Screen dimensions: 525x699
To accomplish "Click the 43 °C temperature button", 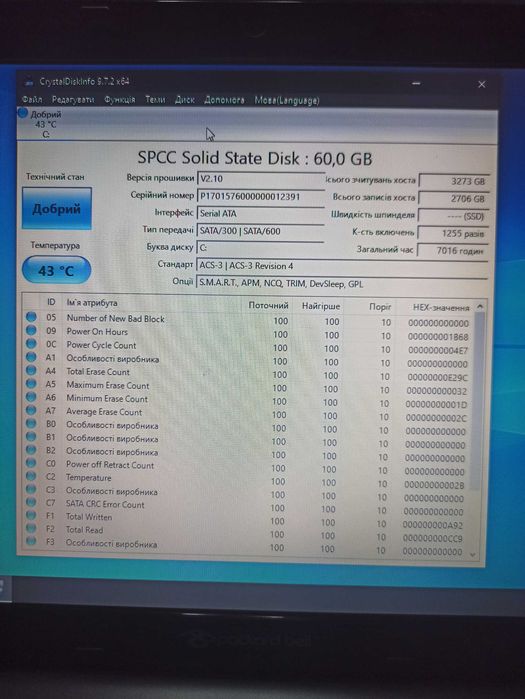I will (x=56, y=270).
